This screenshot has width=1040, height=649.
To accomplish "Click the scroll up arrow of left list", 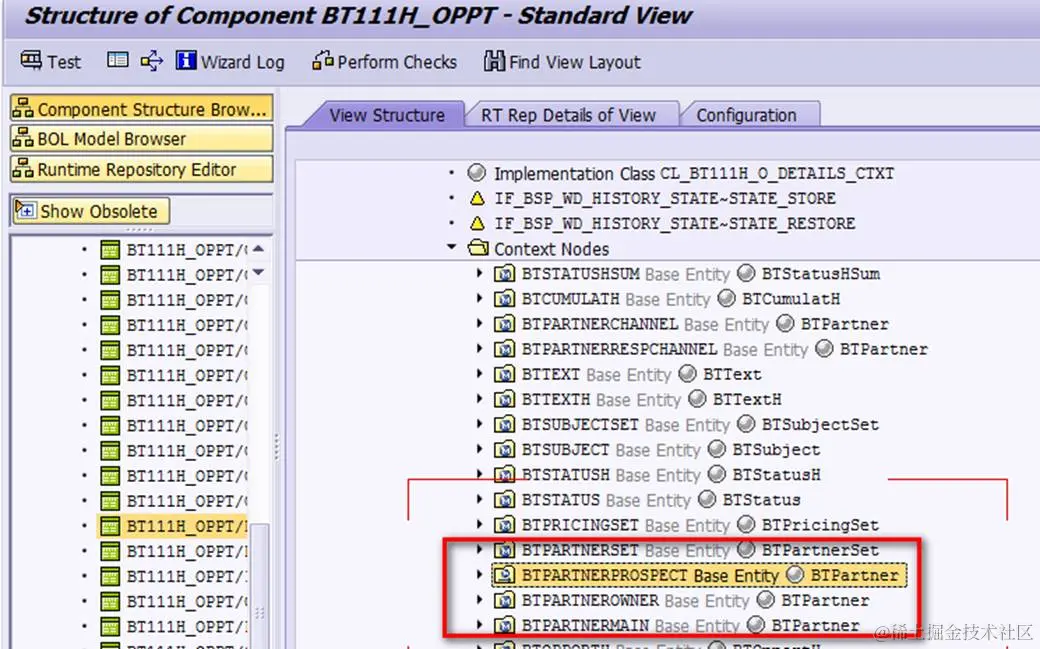I will coord(259,249).
